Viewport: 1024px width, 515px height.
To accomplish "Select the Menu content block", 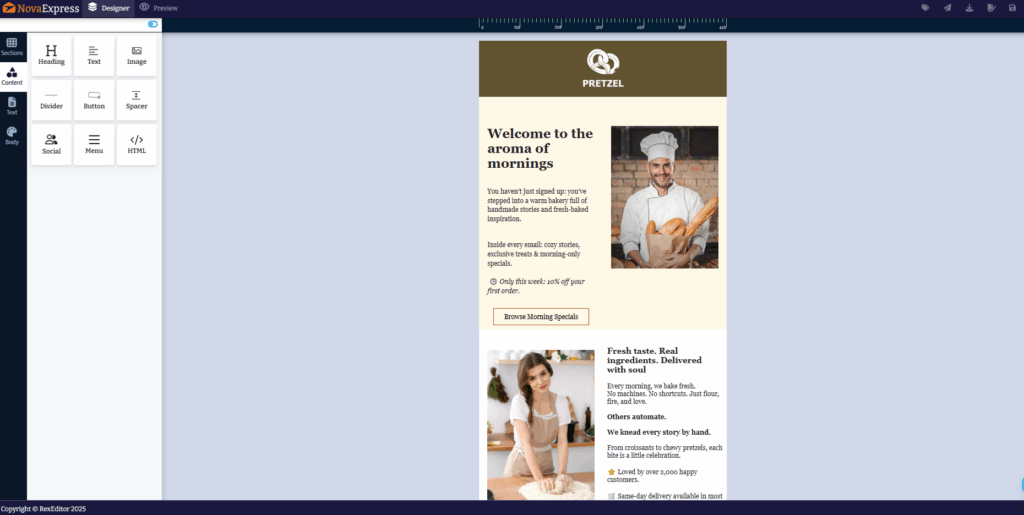I will point(94,145).
